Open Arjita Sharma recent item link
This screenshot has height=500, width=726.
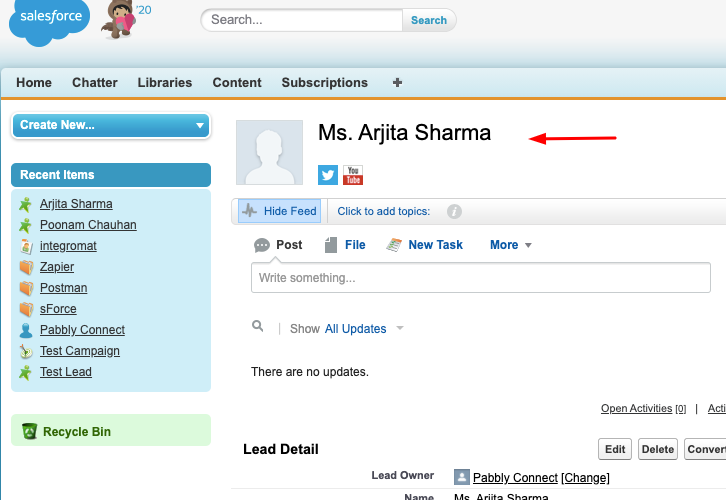click(x=76, y=204)
